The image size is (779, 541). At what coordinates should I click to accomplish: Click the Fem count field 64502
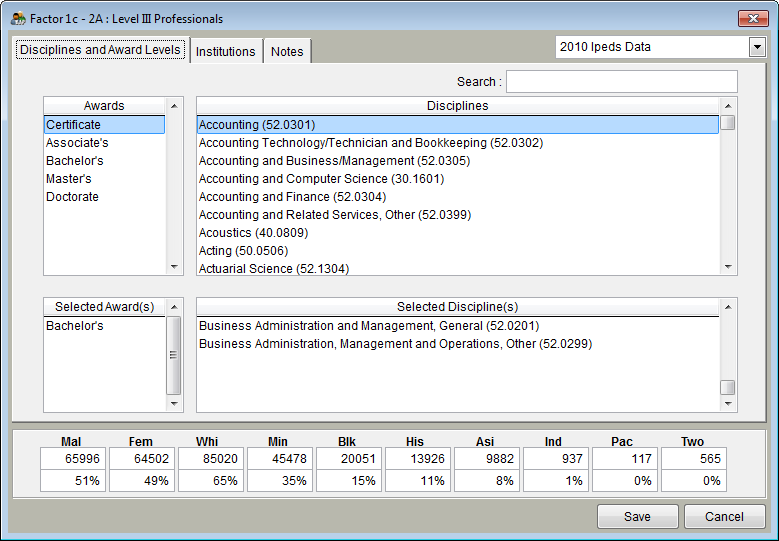pos(142,459)
